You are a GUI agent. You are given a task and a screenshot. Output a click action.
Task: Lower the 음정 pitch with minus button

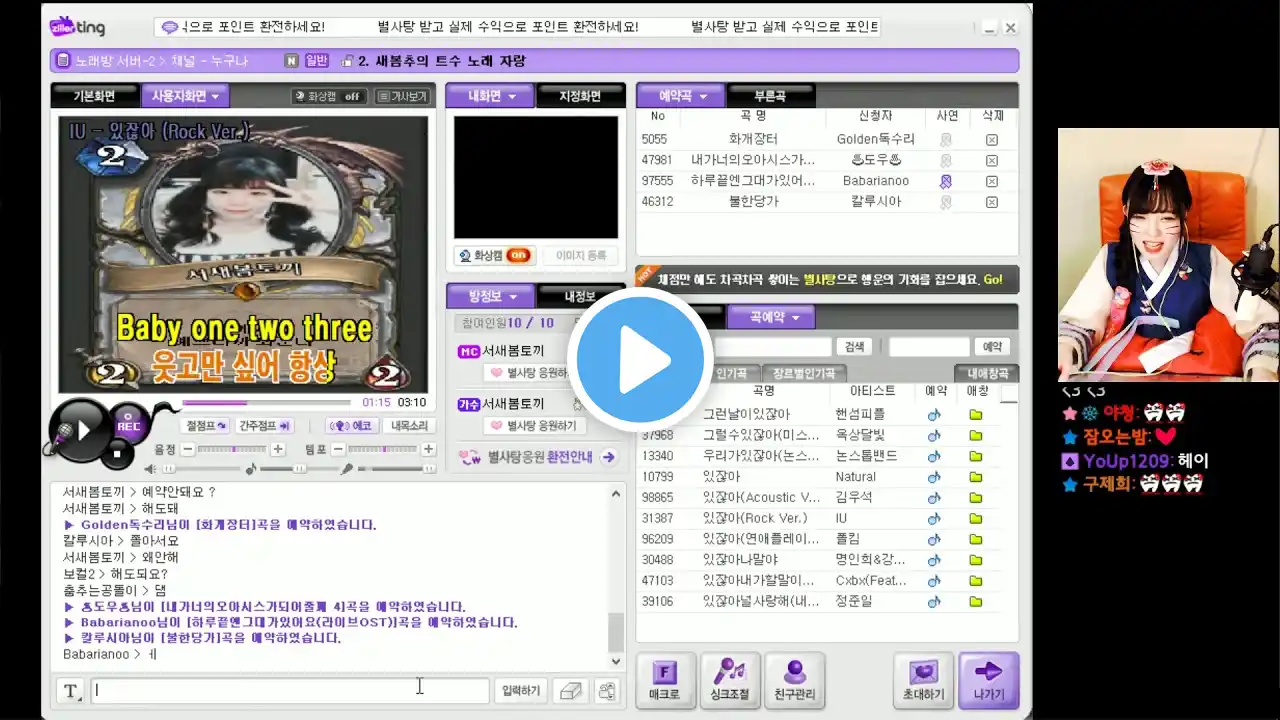[x=188, y=450]
